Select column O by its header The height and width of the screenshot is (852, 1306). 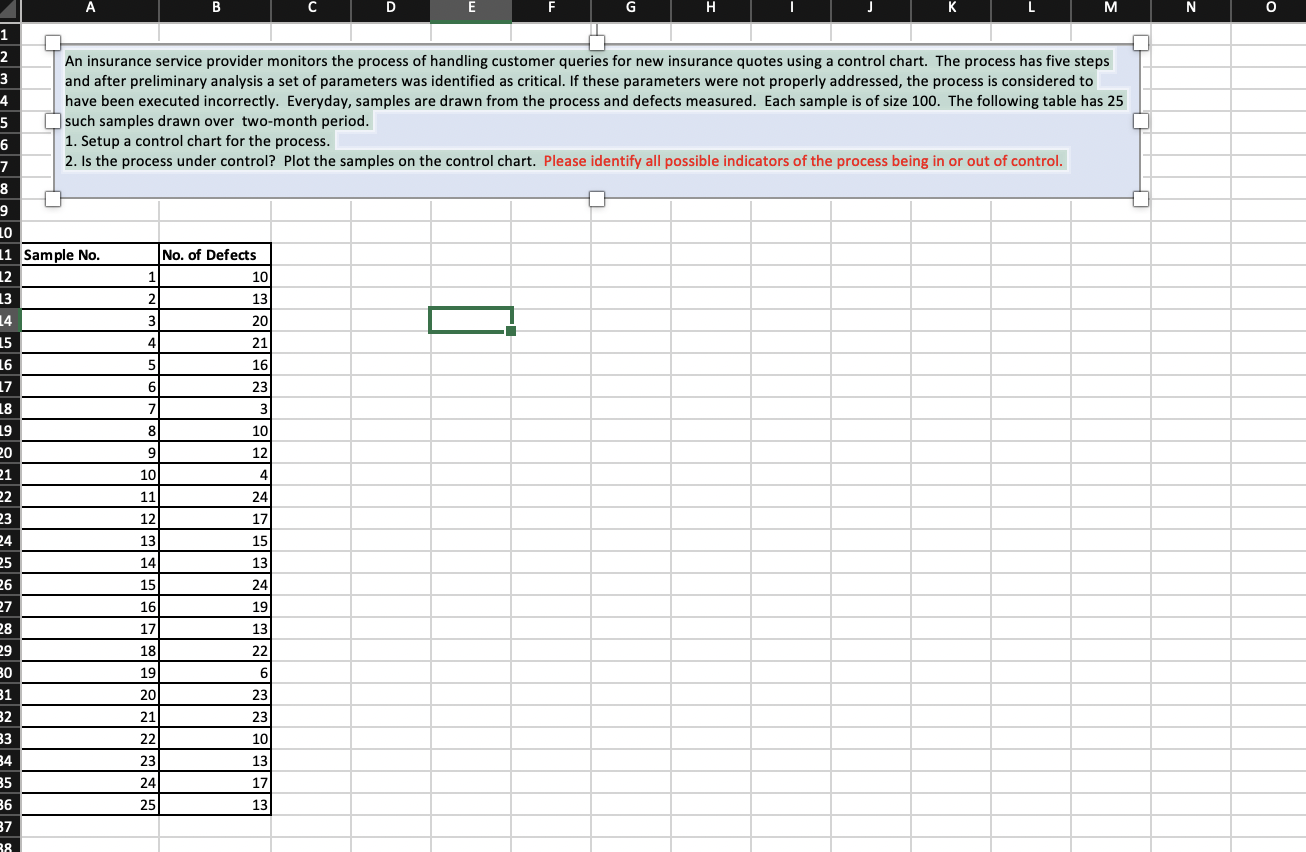pos(1268,10)
